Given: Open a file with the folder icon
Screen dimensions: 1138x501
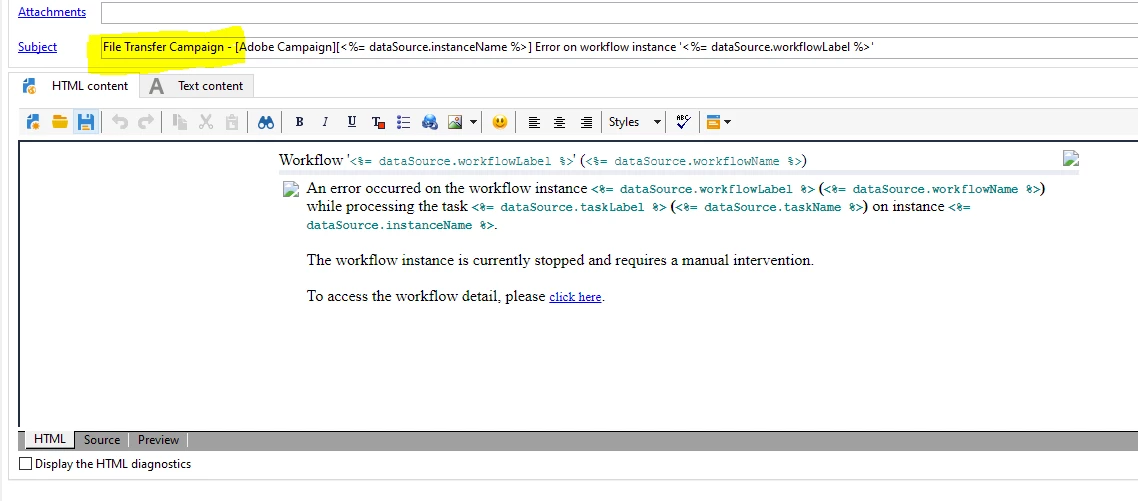Looking at the screenshot, I should point(60,122).
